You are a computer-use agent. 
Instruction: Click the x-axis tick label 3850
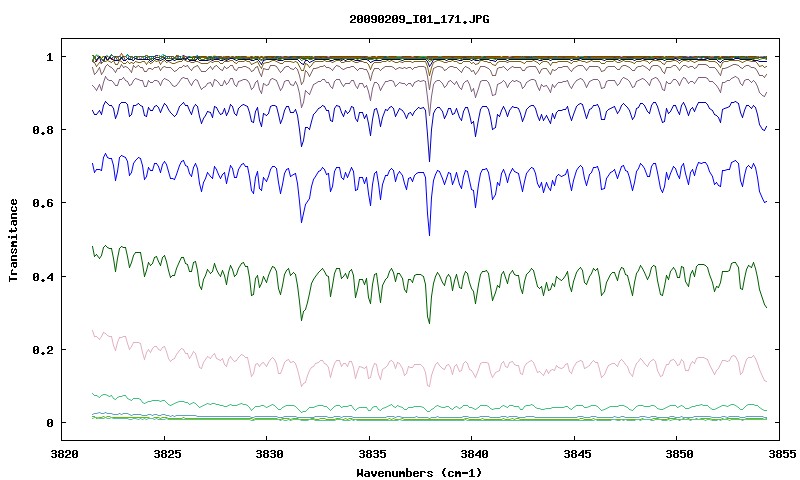(680, 454)
